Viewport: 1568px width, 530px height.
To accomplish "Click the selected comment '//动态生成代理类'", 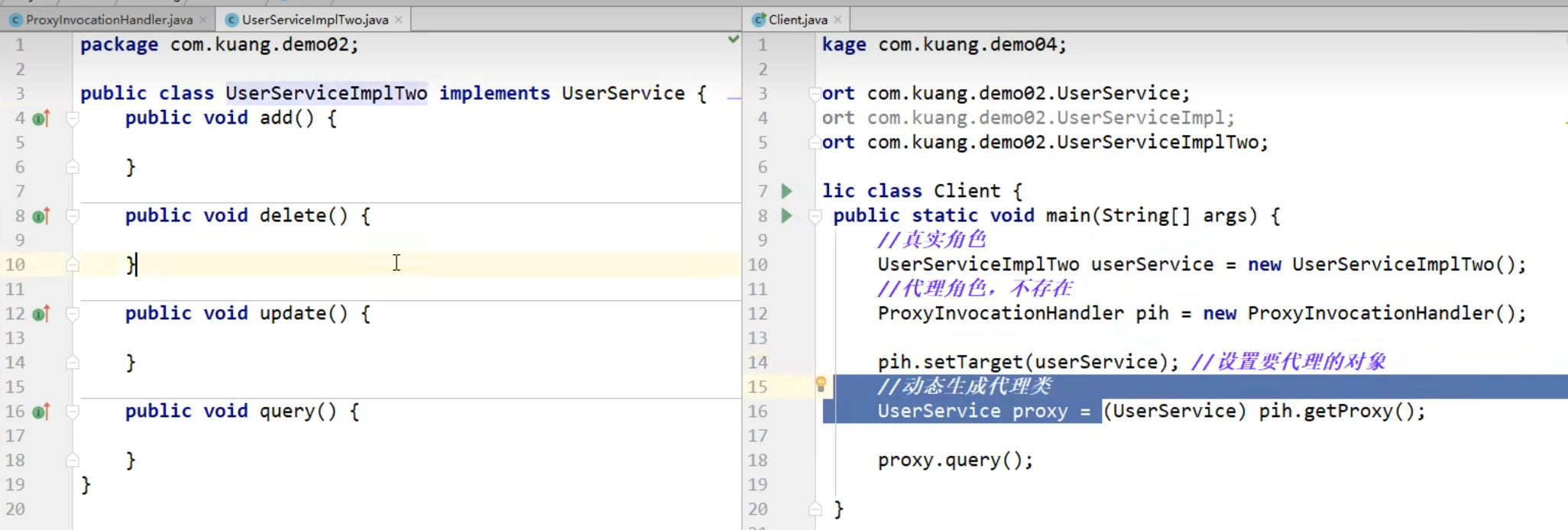I will point(965,386).
